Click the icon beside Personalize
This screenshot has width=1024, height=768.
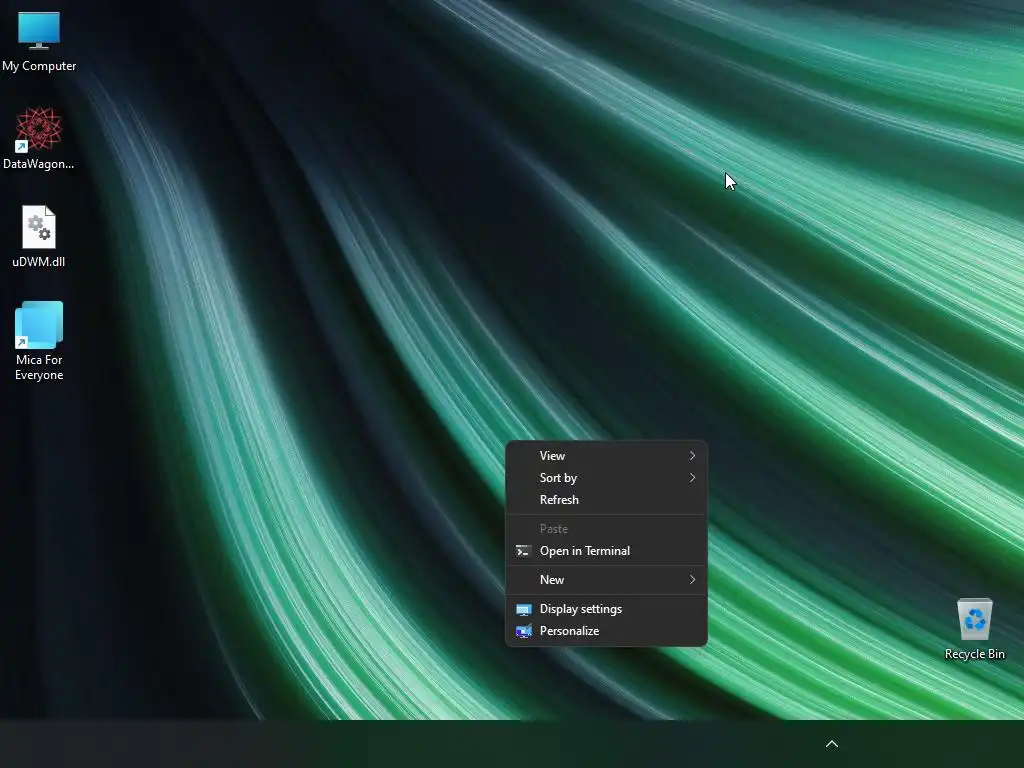click(x=523, y=632)
